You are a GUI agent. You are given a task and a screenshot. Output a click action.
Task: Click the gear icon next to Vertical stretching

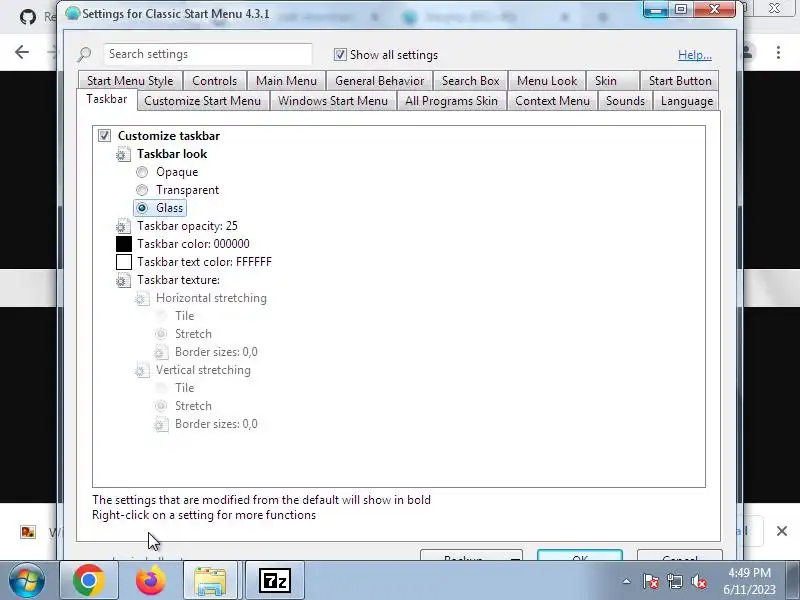point(142,370)
